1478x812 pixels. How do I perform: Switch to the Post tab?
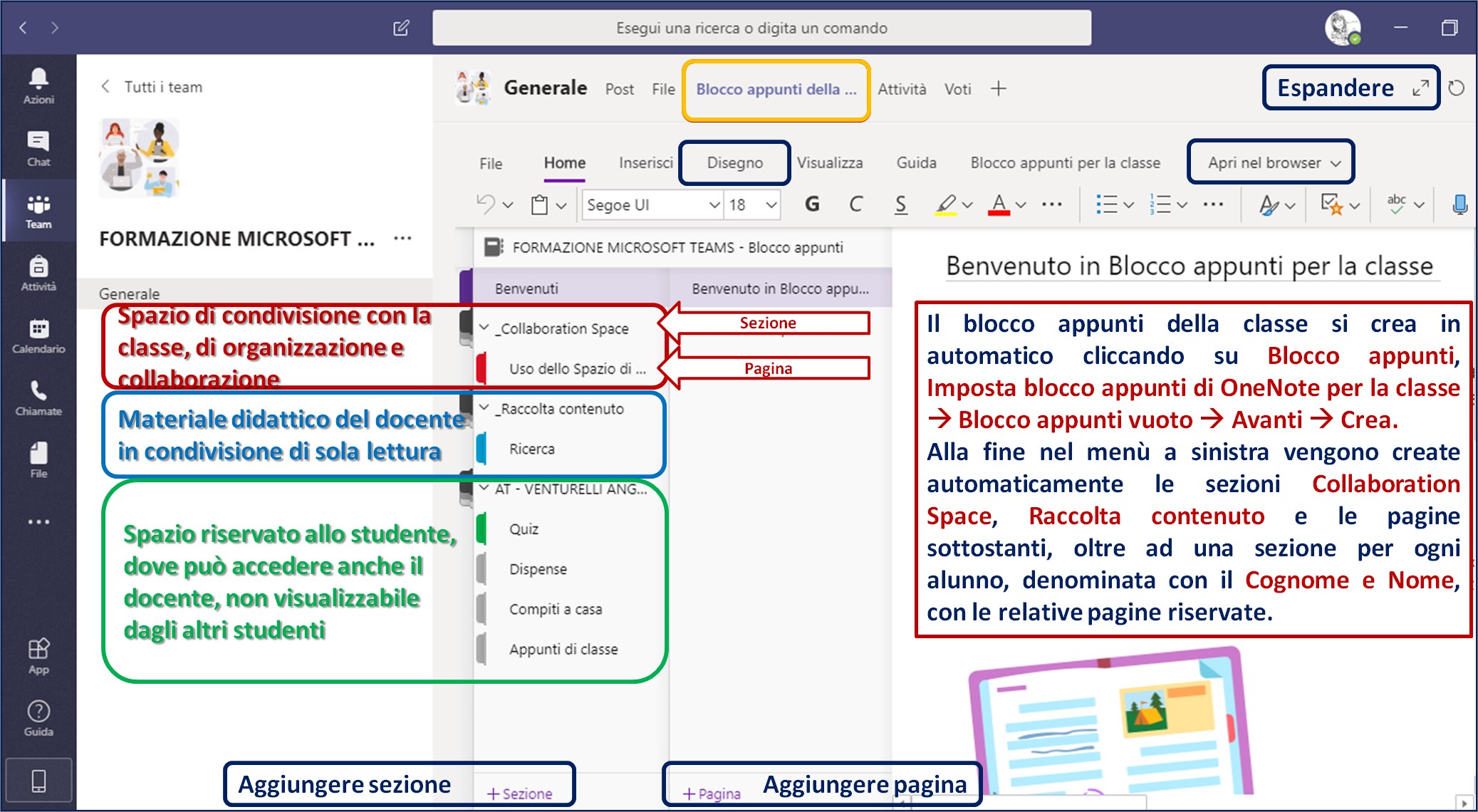click(x=619, y=89)
